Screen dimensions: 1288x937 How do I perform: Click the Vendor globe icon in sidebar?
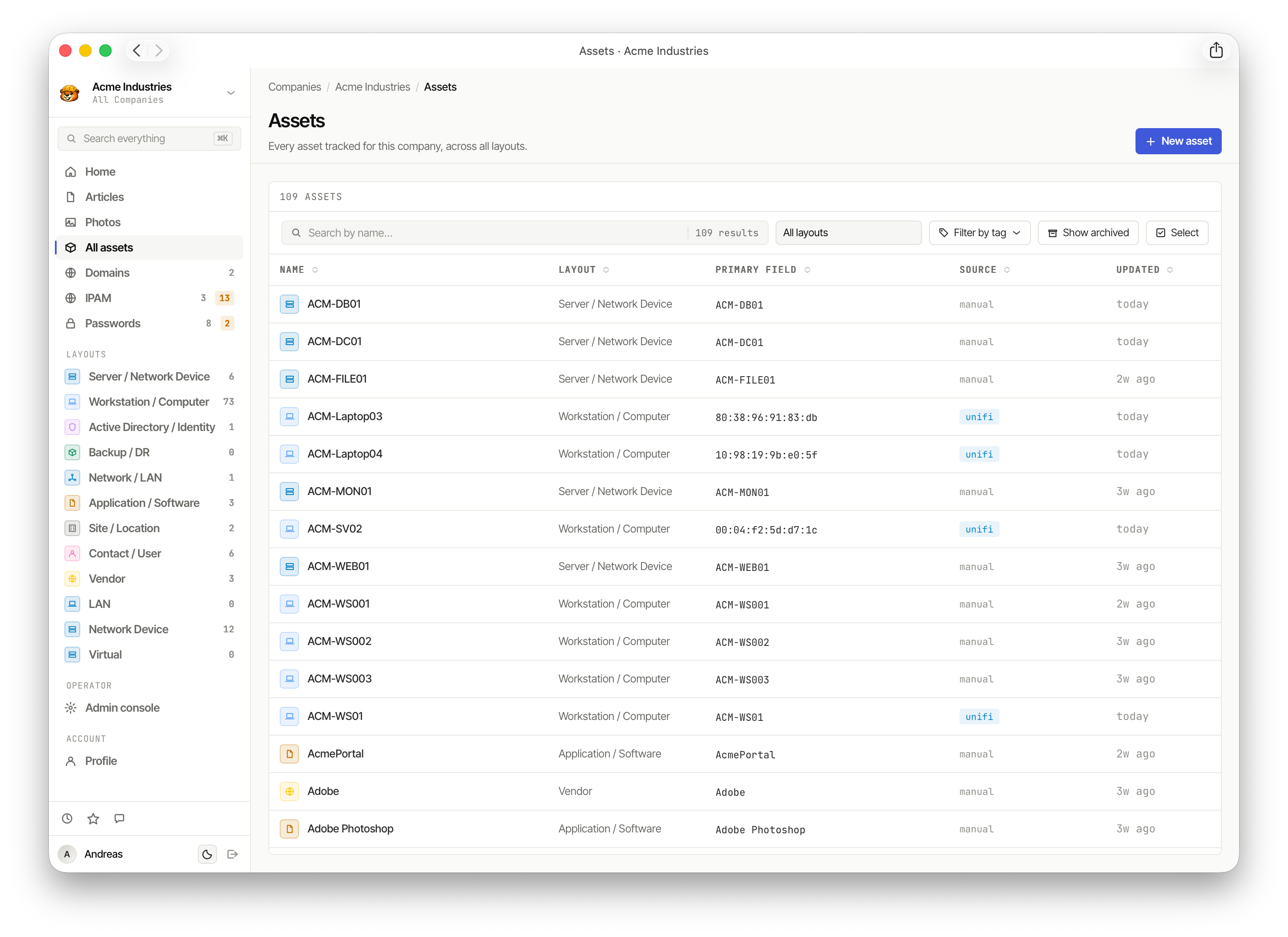(72, 579)
